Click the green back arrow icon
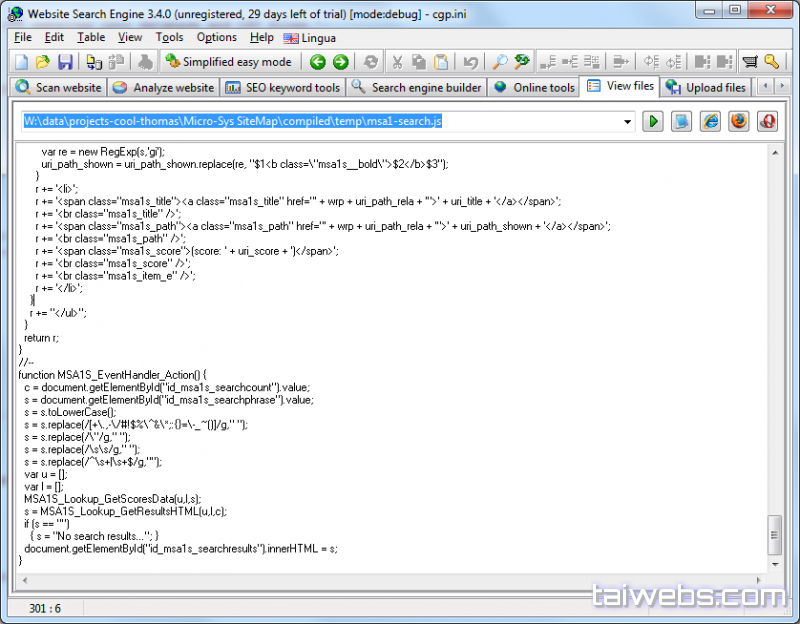Viewport: 800px width, 624px height. click(x=318, y=62)
